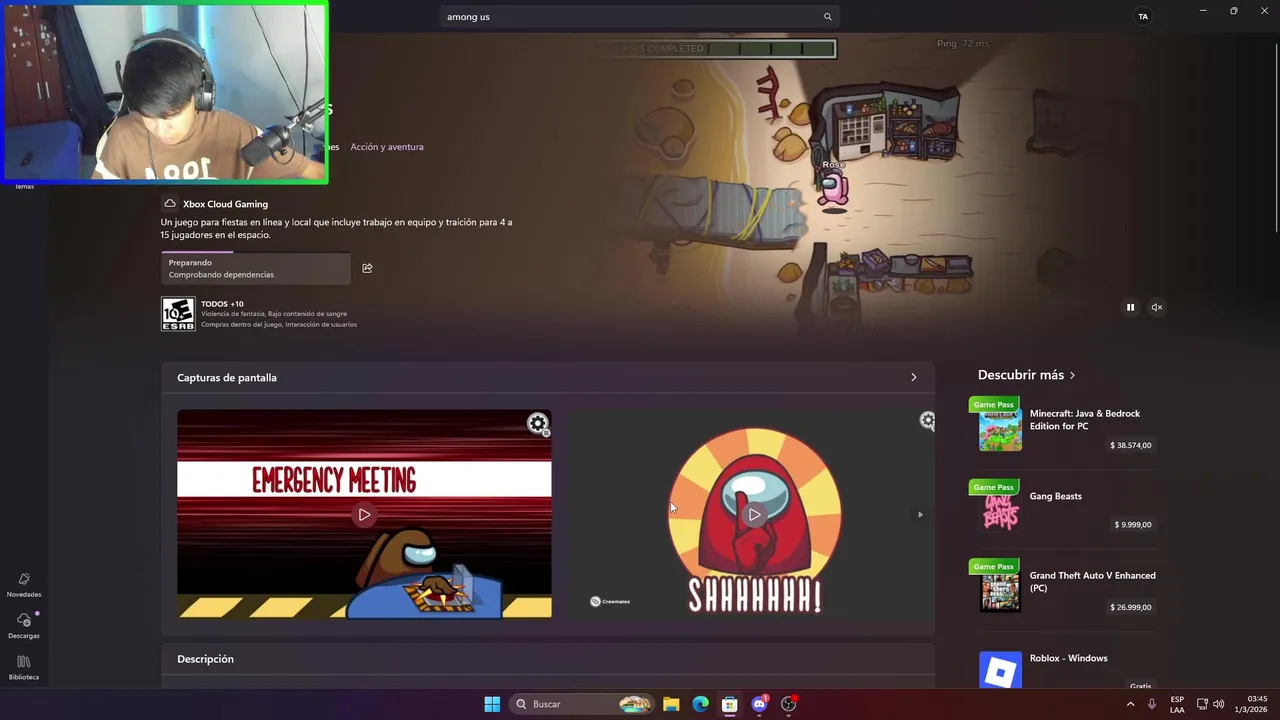This screenshot has height=720, width=1280.
Task: Click the Xbox Cloud Gaming label
Action: point(225,204)
